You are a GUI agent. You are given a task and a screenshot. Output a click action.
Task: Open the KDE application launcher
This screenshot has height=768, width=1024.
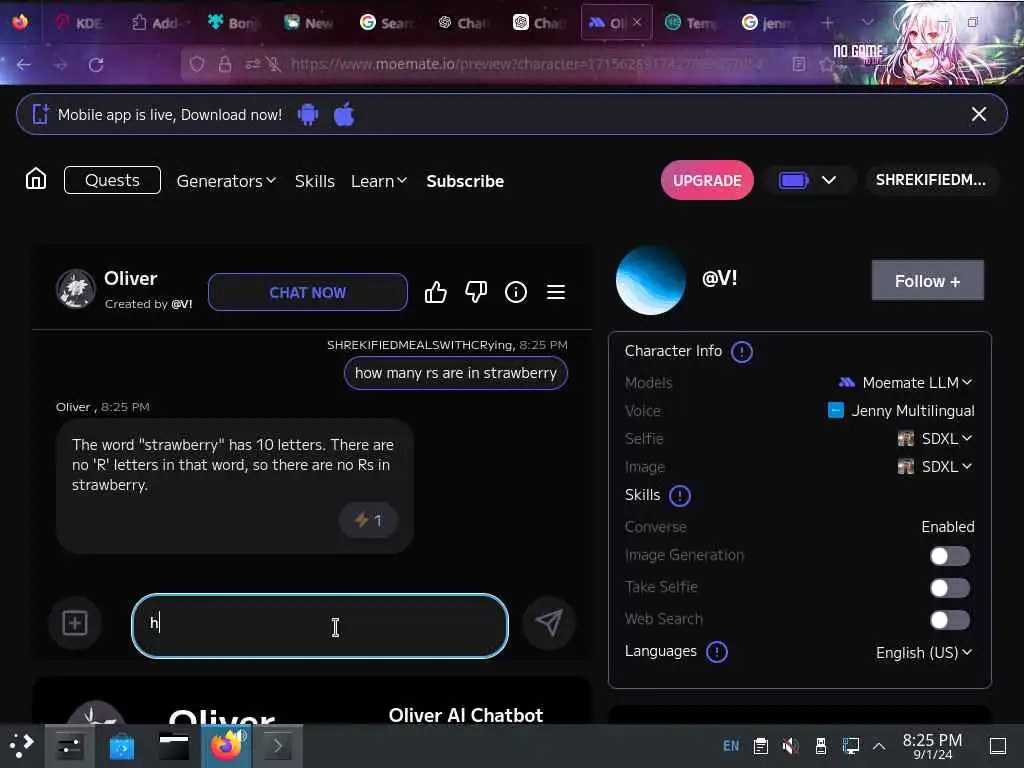click(x=21, y=745)
